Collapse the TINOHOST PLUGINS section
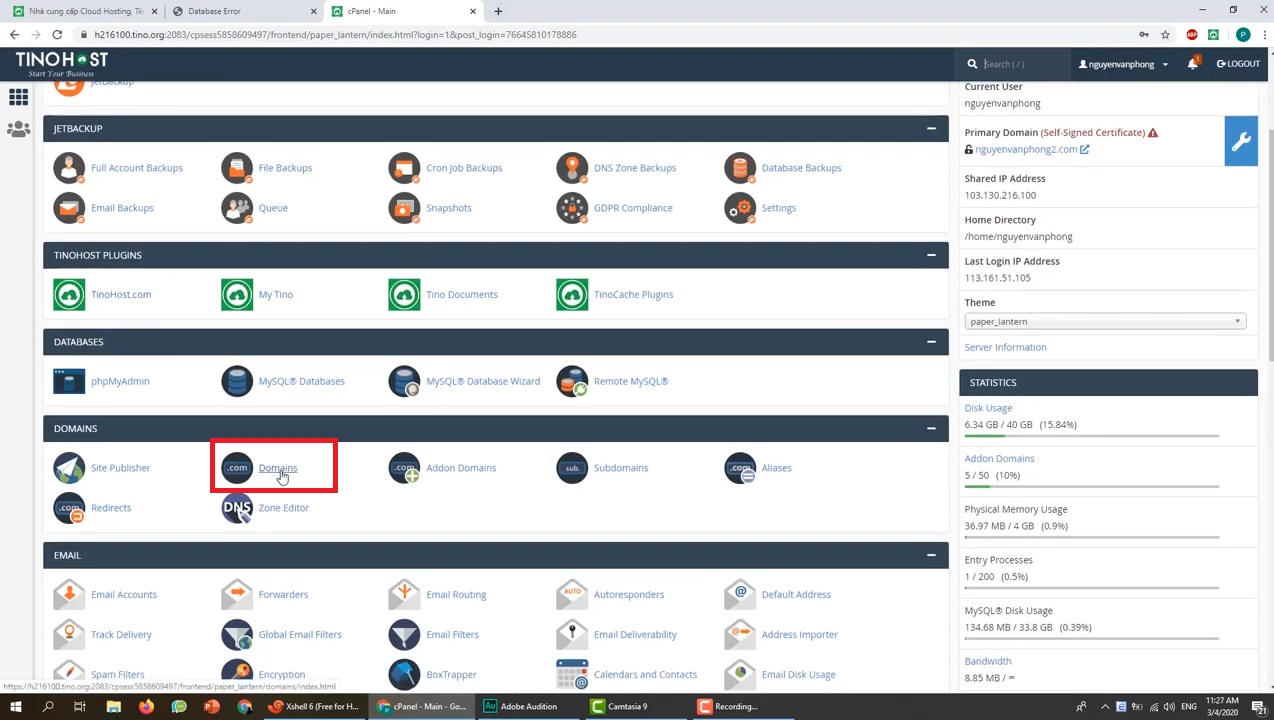The width and height of the screenshot is (1274, 720). (x=931, y=255)
